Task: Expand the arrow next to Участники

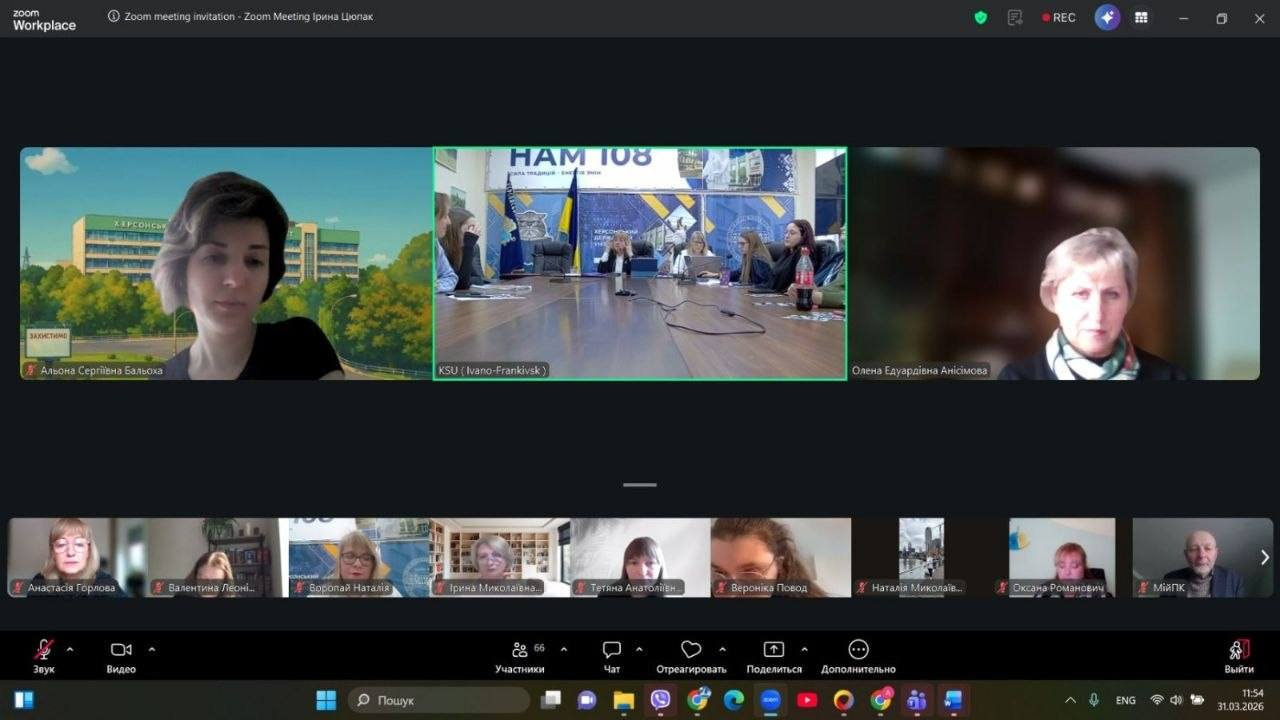Action: [x=564, y=649]
